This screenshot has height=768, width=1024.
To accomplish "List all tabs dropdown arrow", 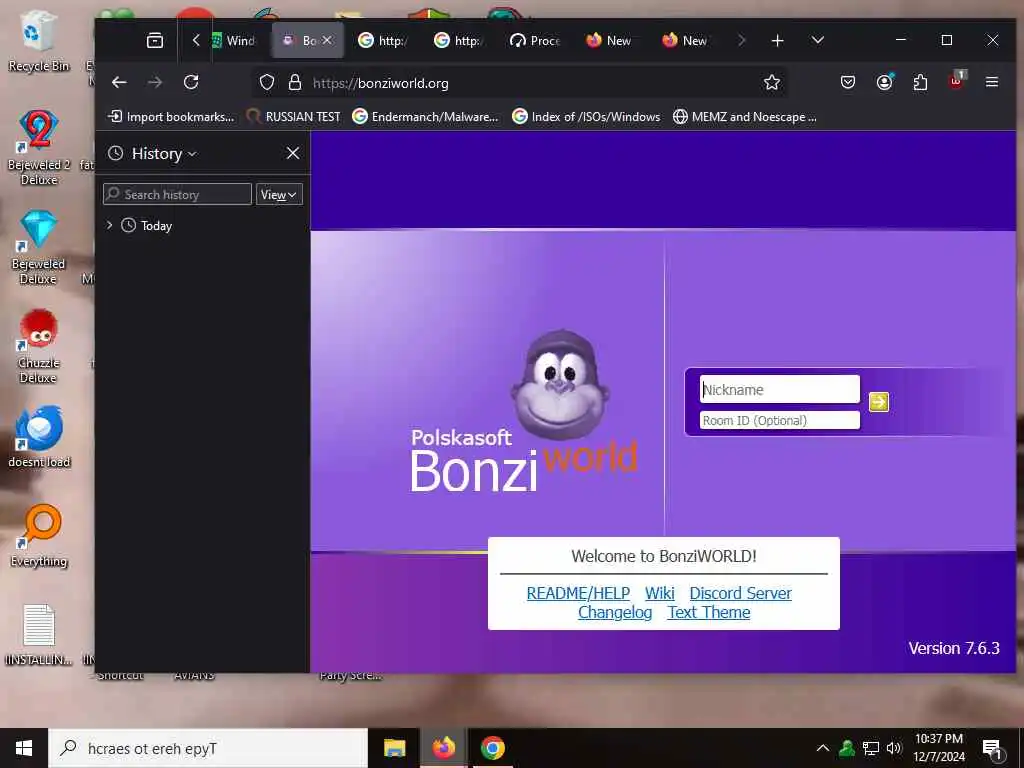I will click(x=817, y=40).
